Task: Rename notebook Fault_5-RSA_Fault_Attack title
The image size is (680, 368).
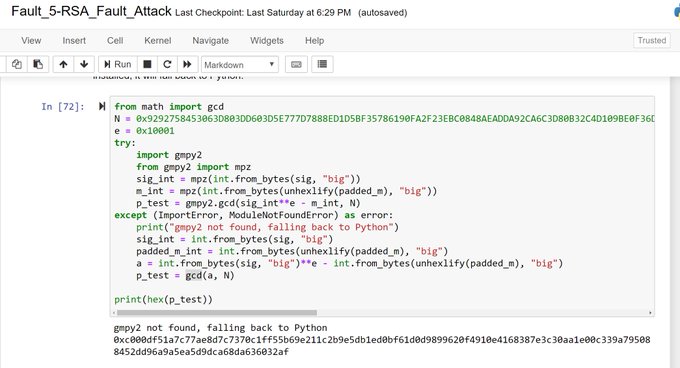Action: coord(91,11)
